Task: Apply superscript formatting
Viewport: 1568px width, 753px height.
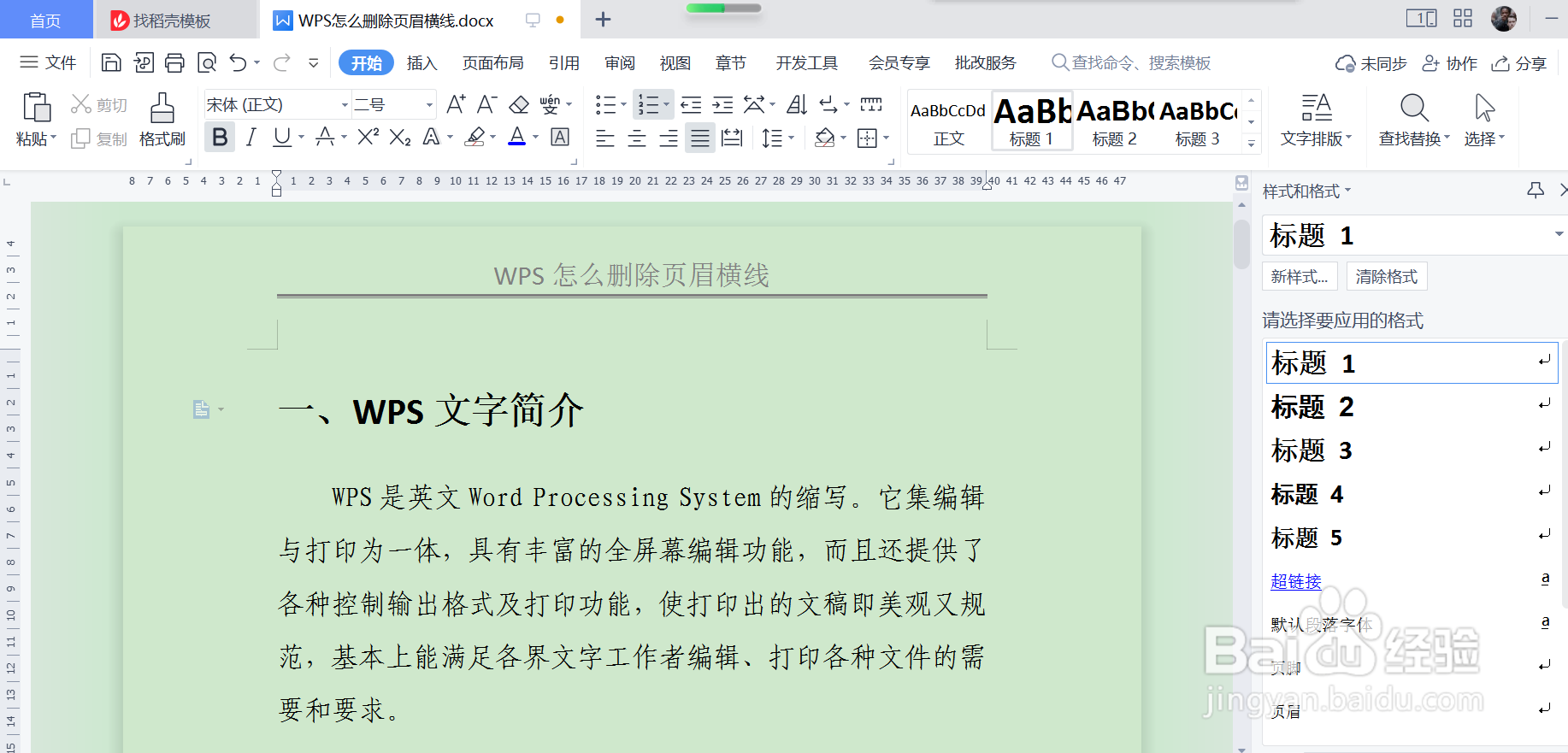Action: coord(368,137)
